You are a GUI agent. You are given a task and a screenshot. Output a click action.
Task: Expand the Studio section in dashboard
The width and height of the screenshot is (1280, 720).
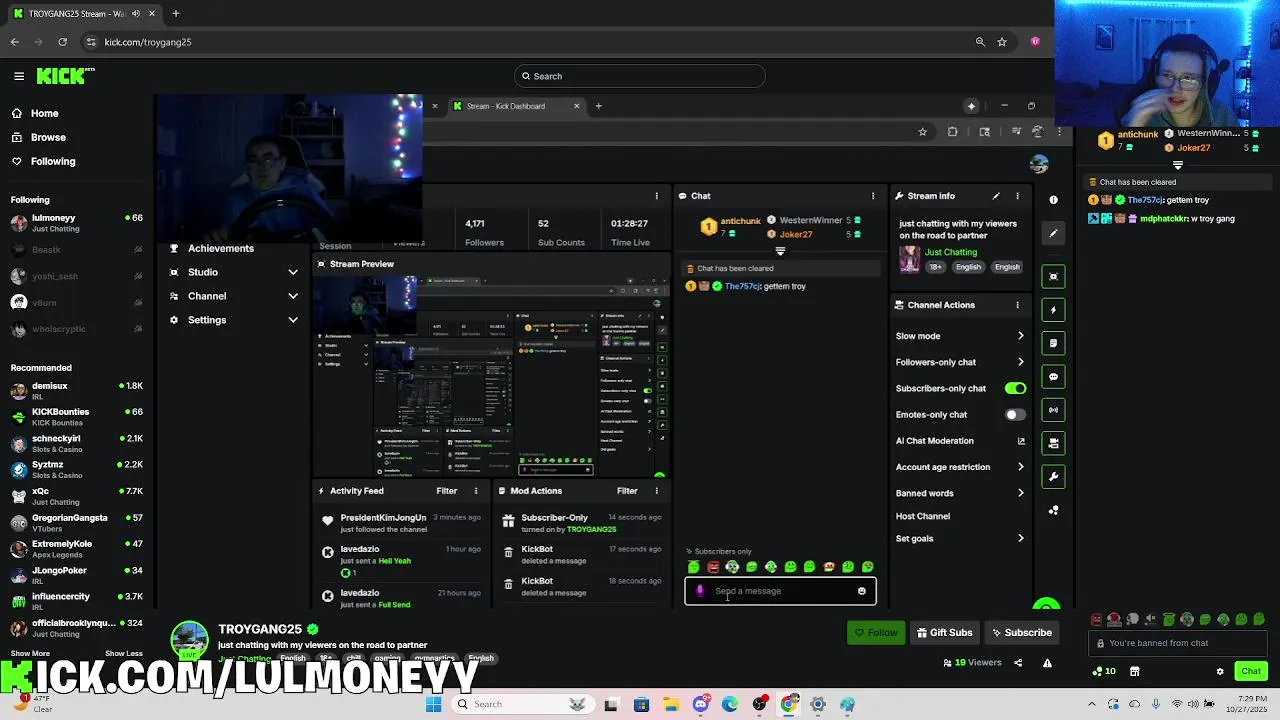233,272
